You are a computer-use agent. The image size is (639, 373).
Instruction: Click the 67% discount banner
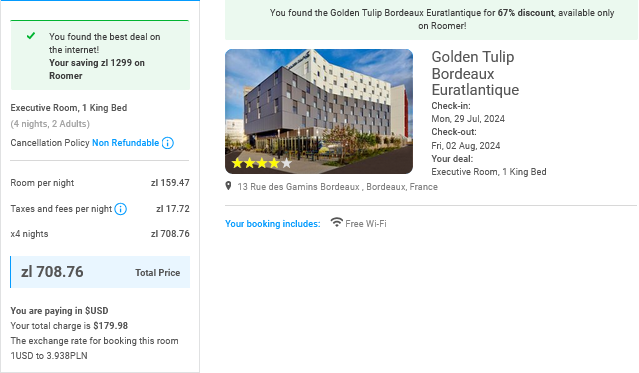(x=431, y=19)
